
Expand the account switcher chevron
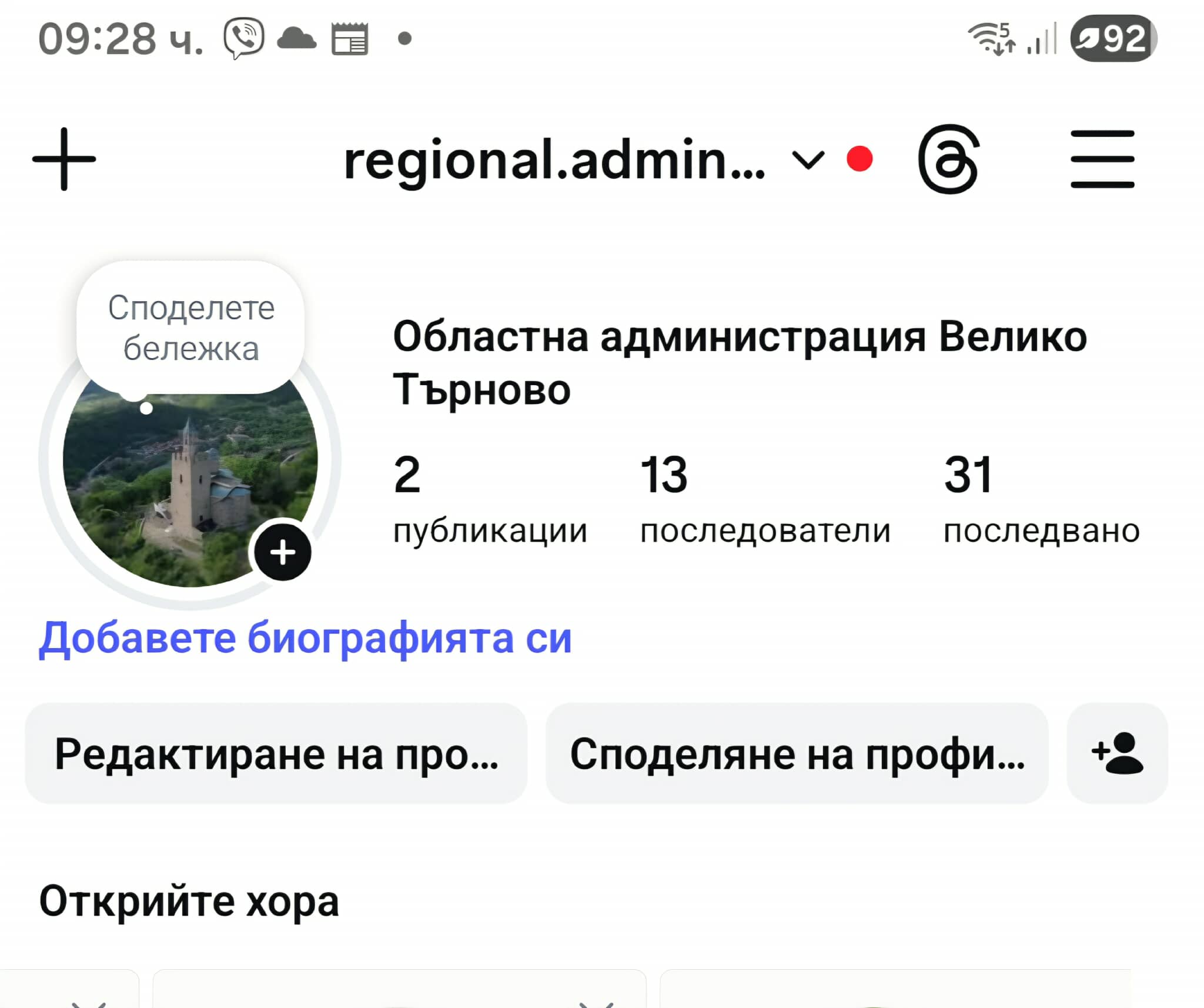[x=808, y=159]
